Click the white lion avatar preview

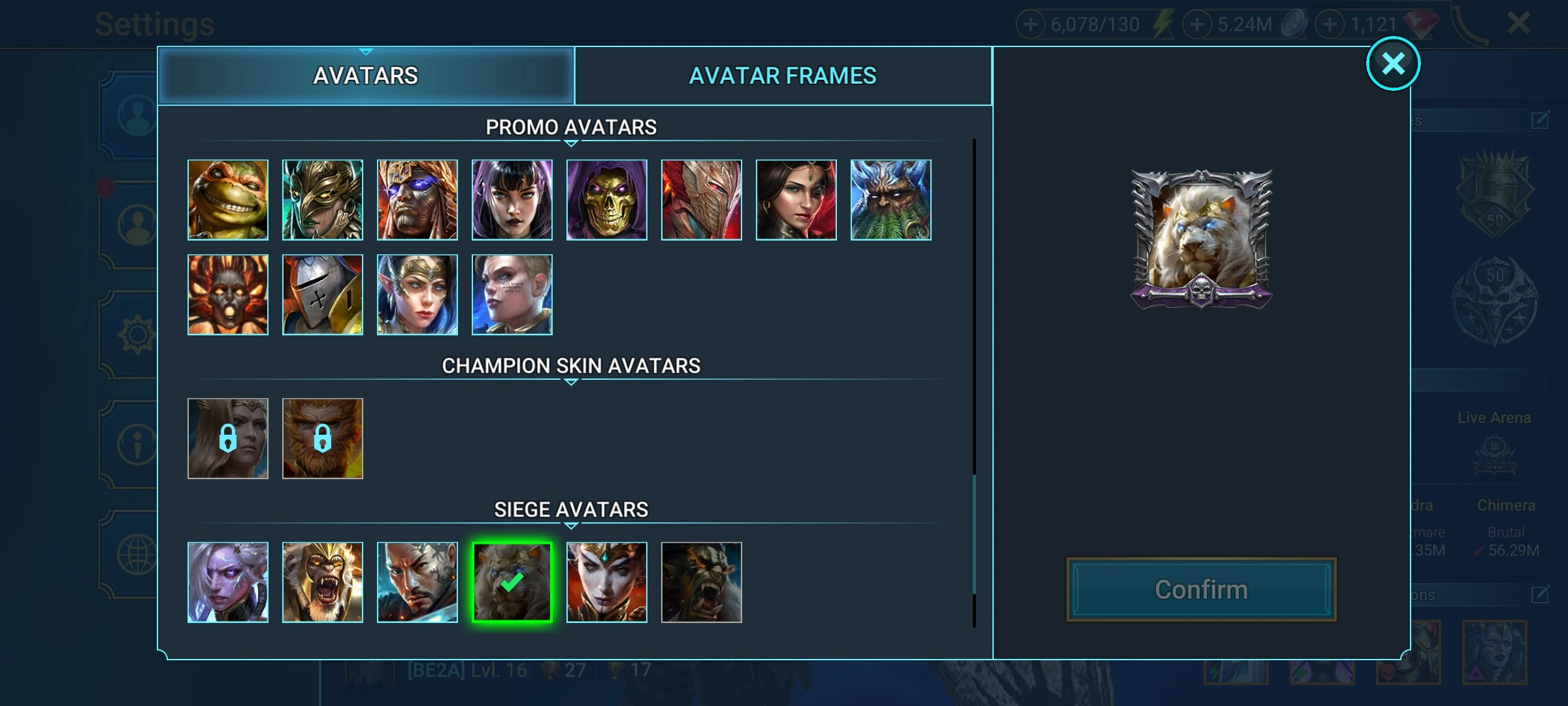(1201, 239)
